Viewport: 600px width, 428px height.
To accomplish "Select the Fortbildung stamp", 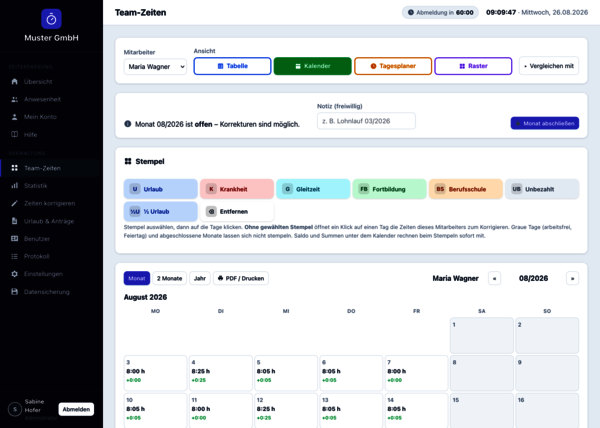I will 390,189.
